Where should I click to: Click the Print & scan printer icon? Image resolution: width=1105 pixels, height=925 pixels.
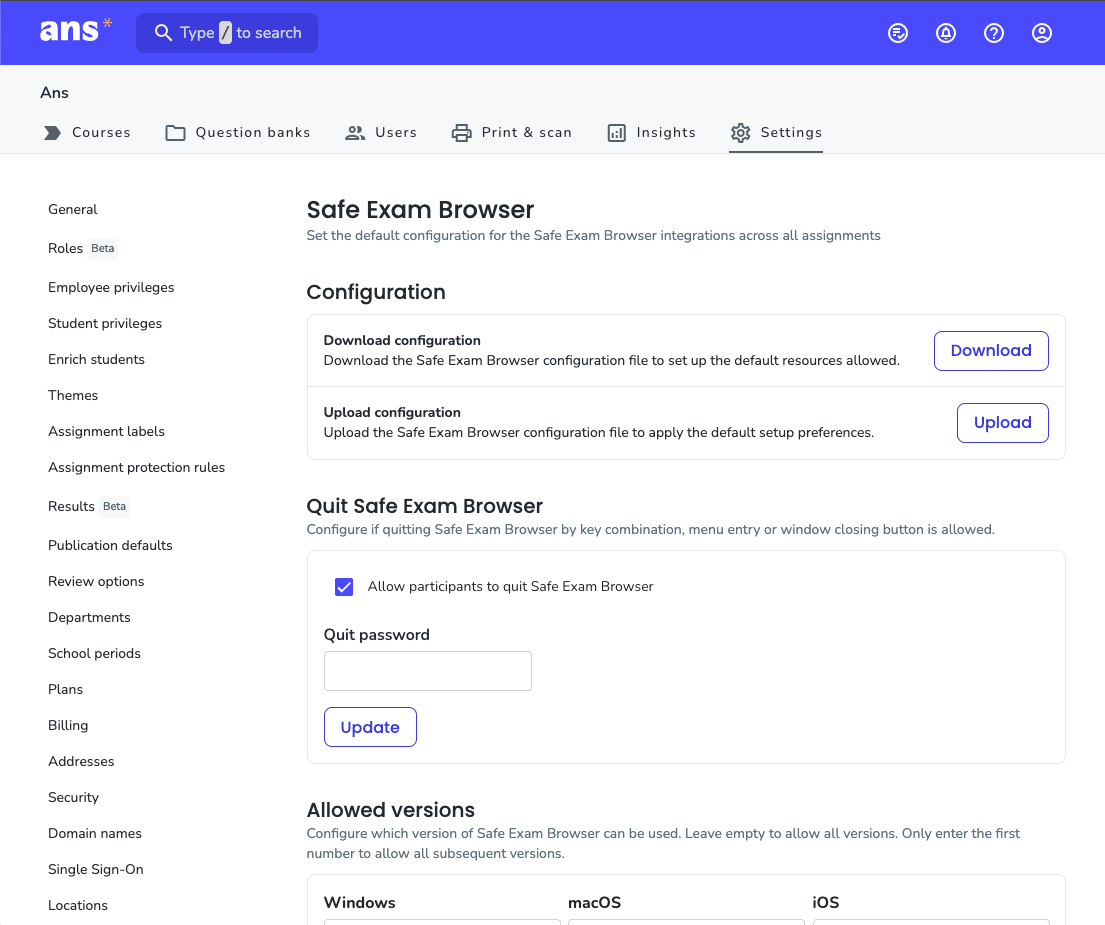[x=462, y=132]
